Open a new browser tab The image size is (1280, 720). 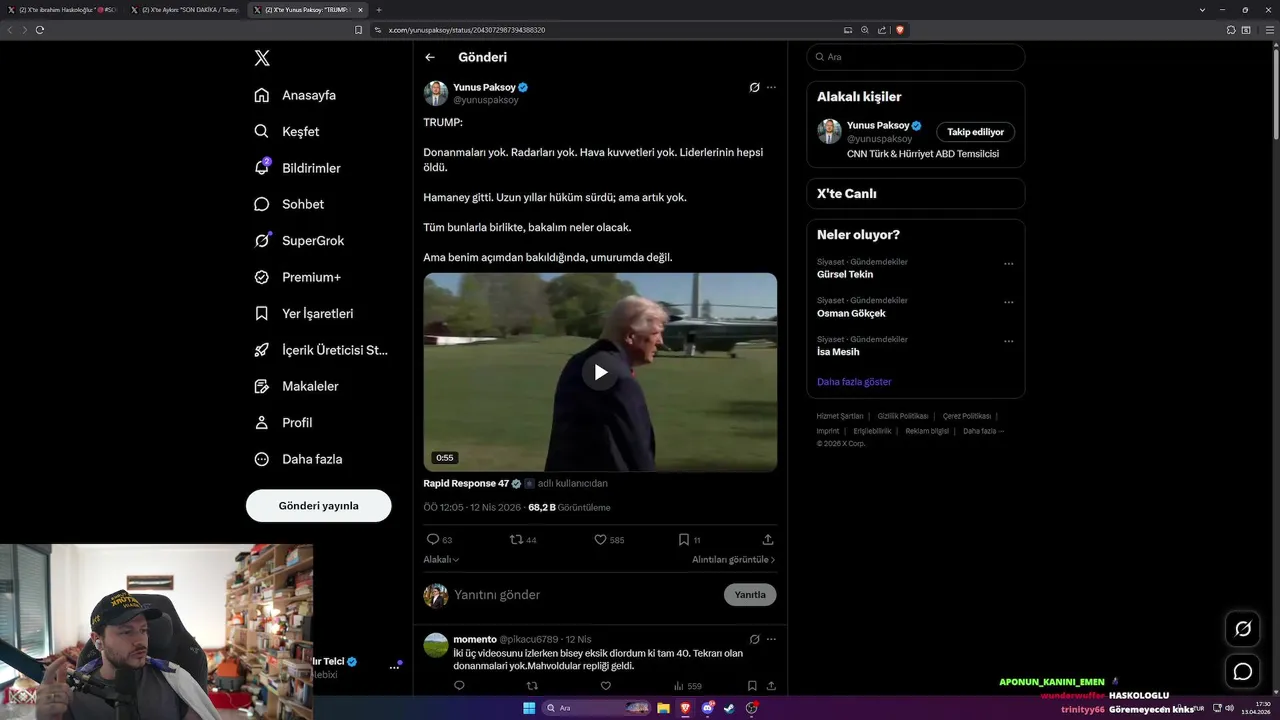pos(379,9)
